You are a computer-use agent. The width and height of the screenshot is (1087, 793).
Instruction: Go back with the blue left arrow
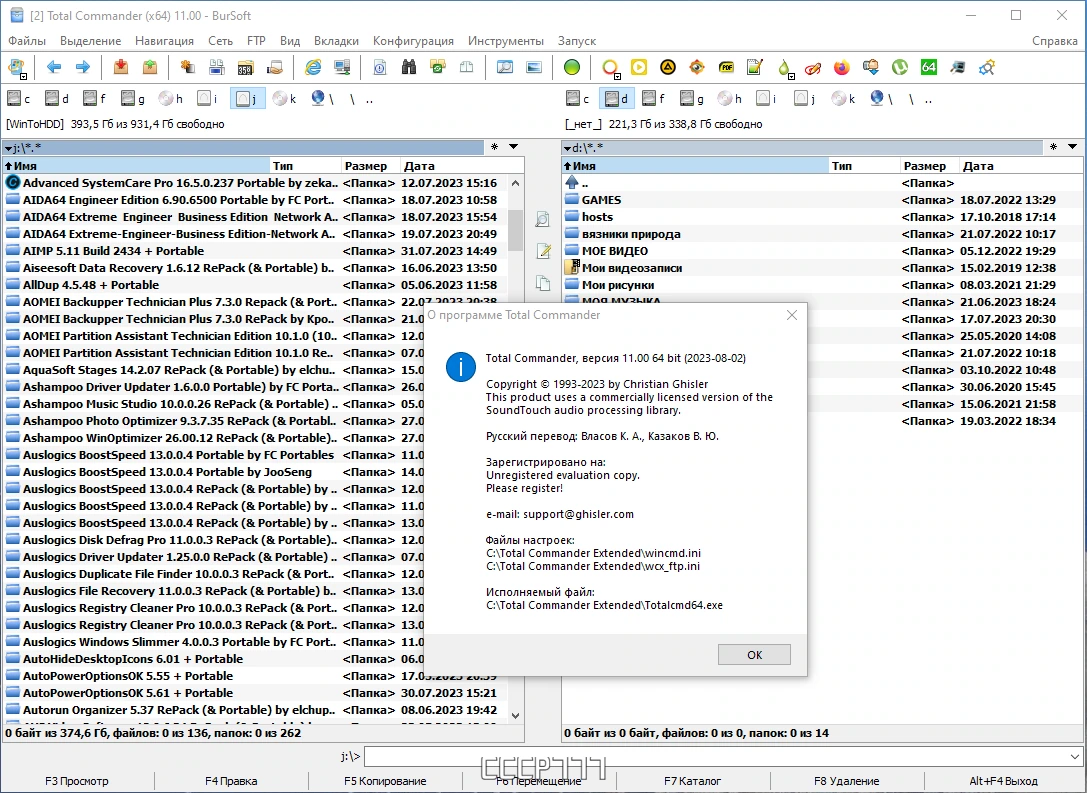53,67
